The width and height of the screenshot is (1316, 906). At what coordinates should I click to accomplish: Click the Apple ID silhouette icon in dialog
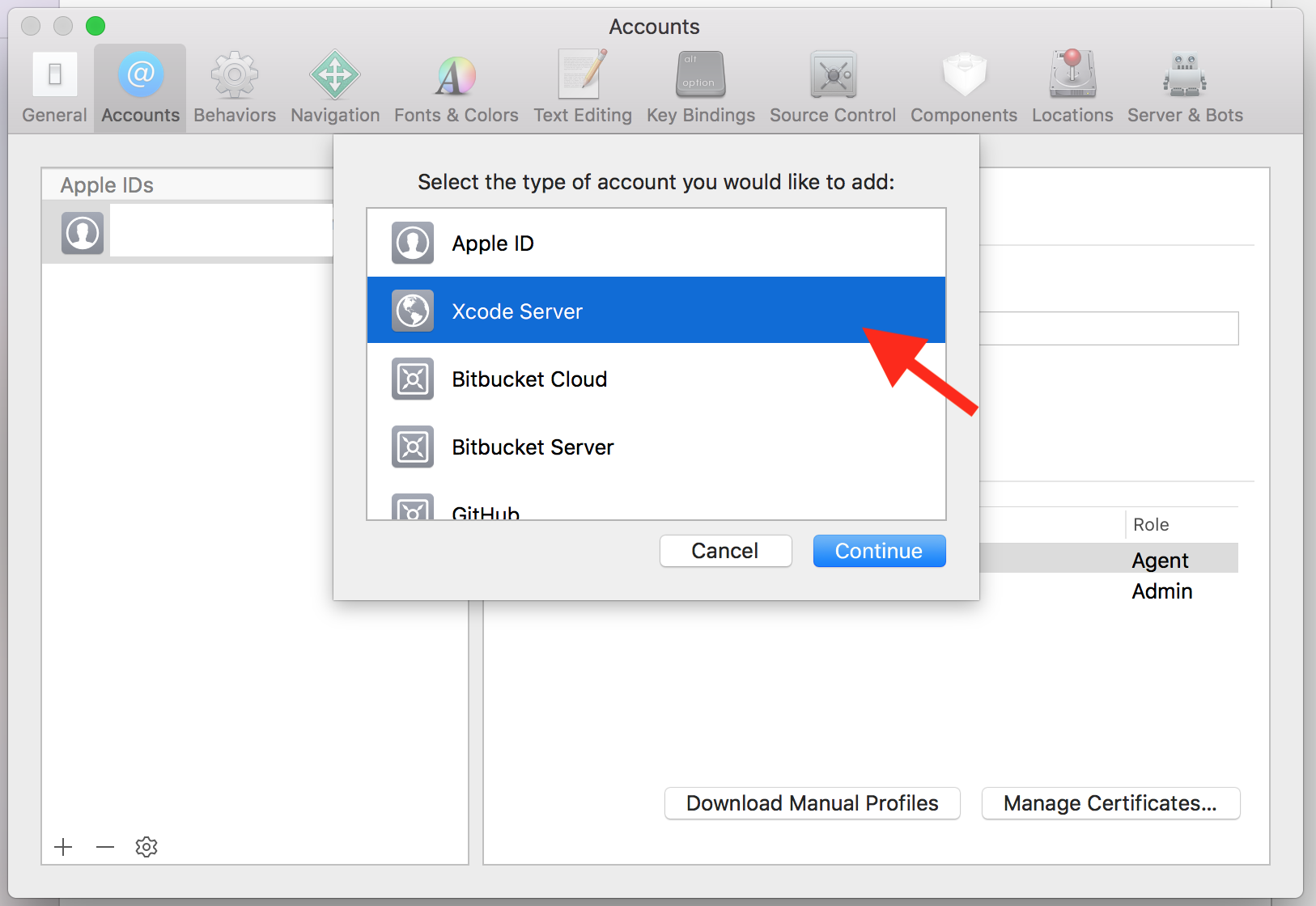tap(413, 243)
